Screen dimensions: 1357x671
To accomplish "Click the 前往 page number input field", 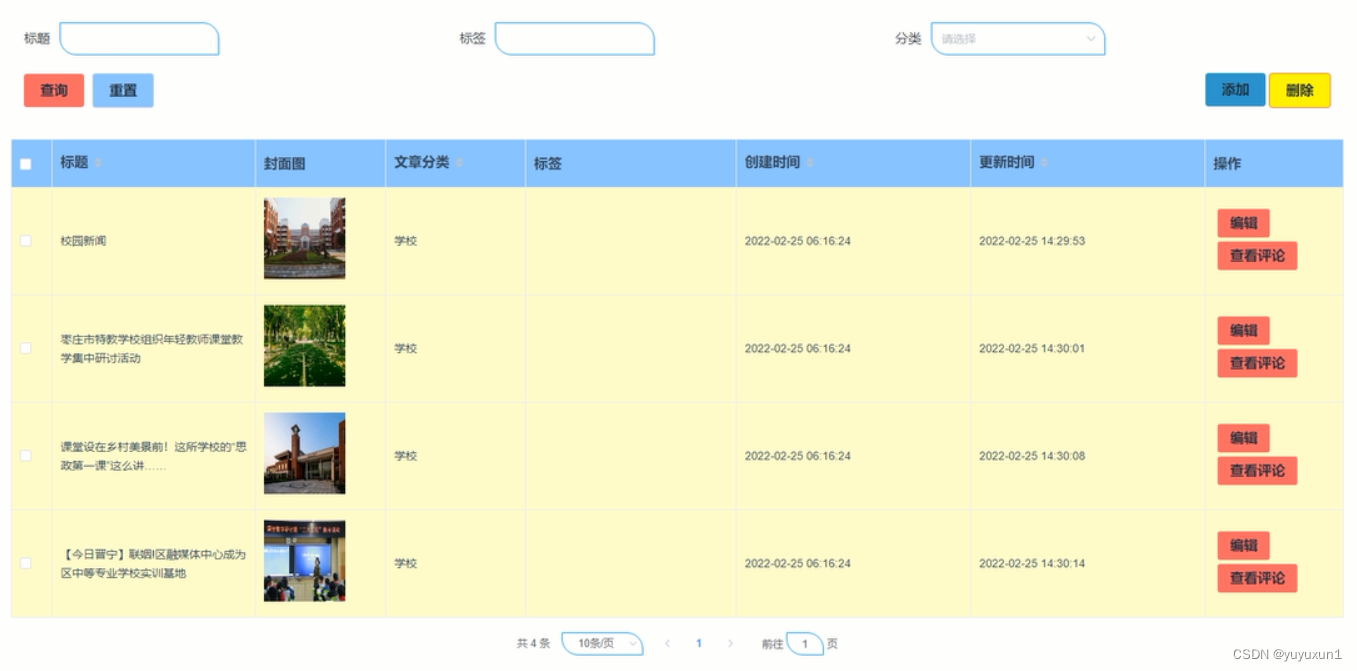I will (x=806, y=643).
